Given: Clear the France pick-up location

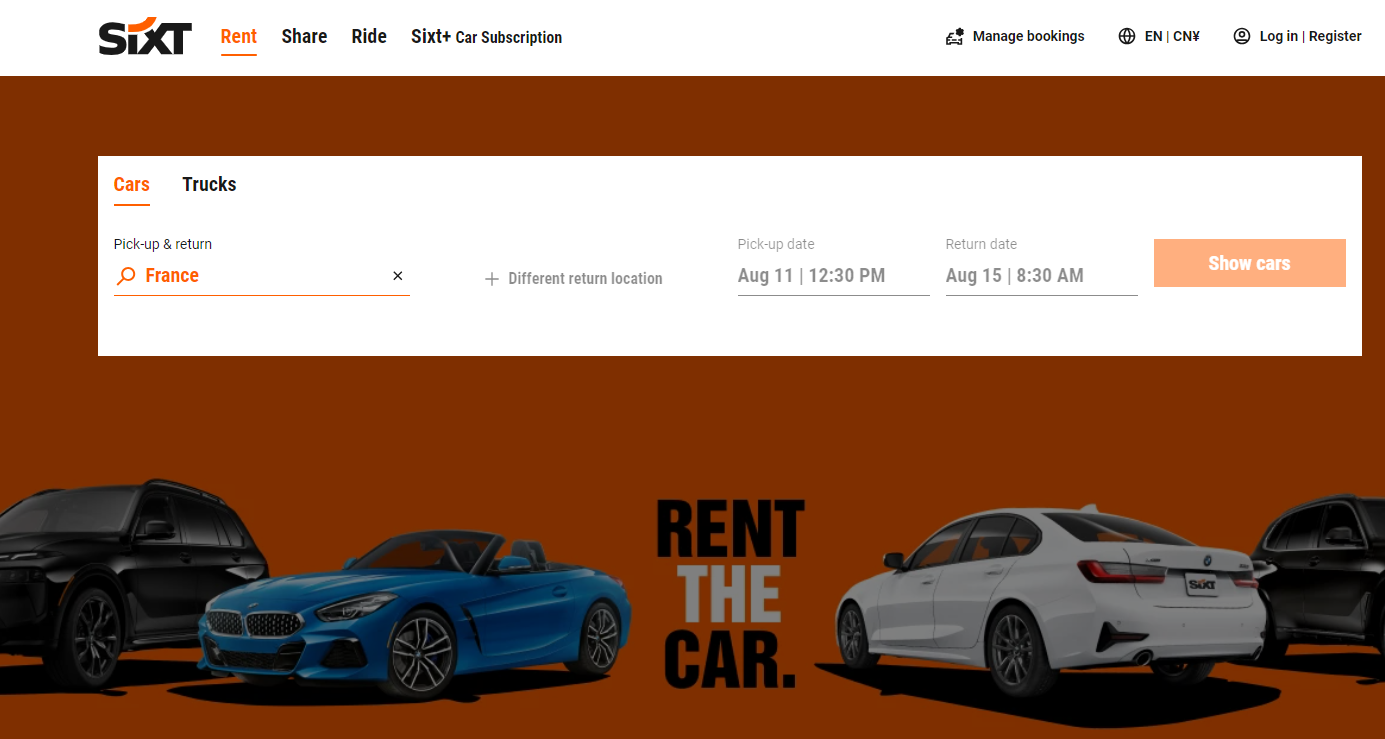Looking at the screenshot, I should (397, 276).
